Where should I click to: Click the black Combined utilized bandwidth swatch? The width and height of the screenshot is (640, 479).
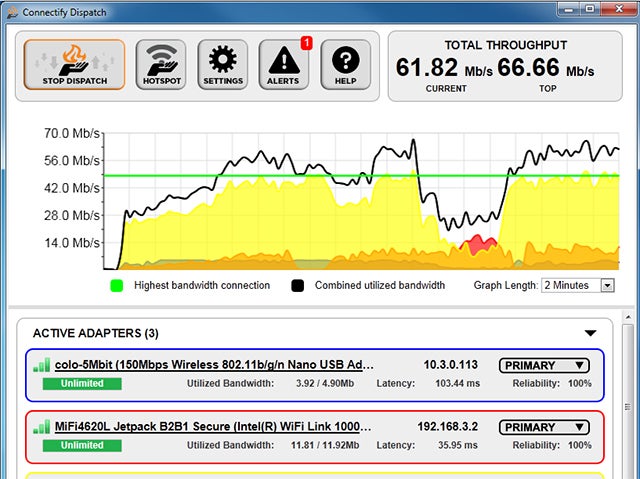click(x=298, y=286)
